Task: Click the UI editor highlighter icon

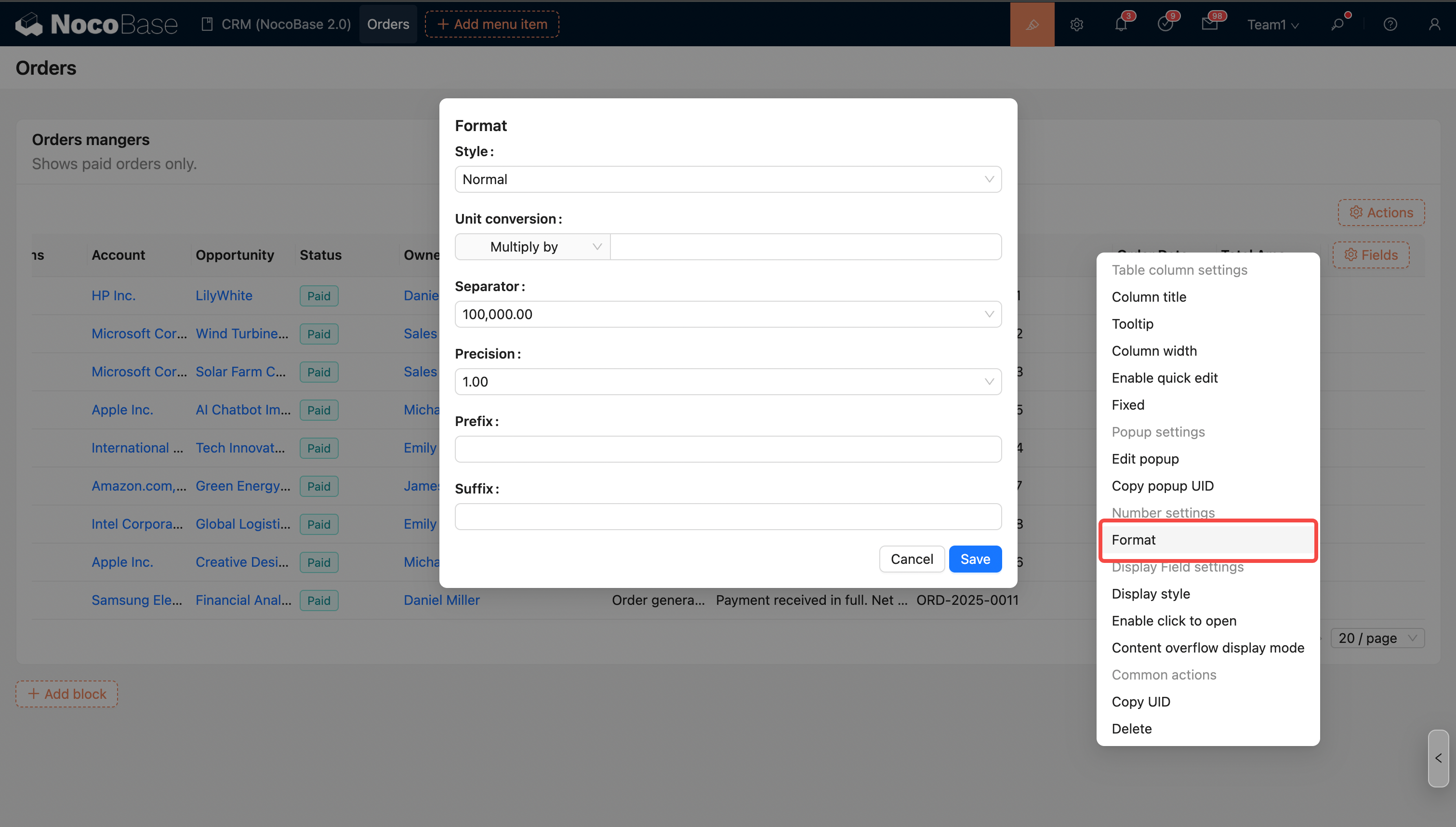Action: click(x=1032, y=25)
